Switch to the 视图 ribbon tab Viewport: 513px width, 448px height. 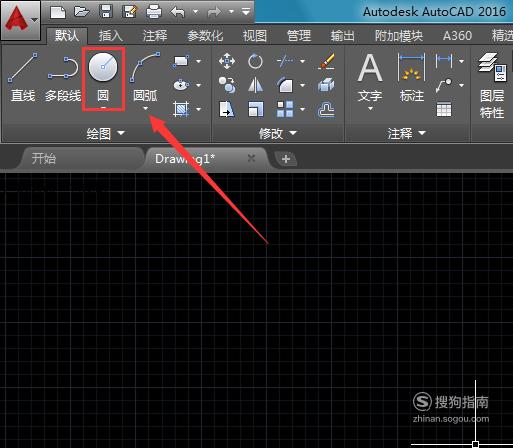point(255,35)
